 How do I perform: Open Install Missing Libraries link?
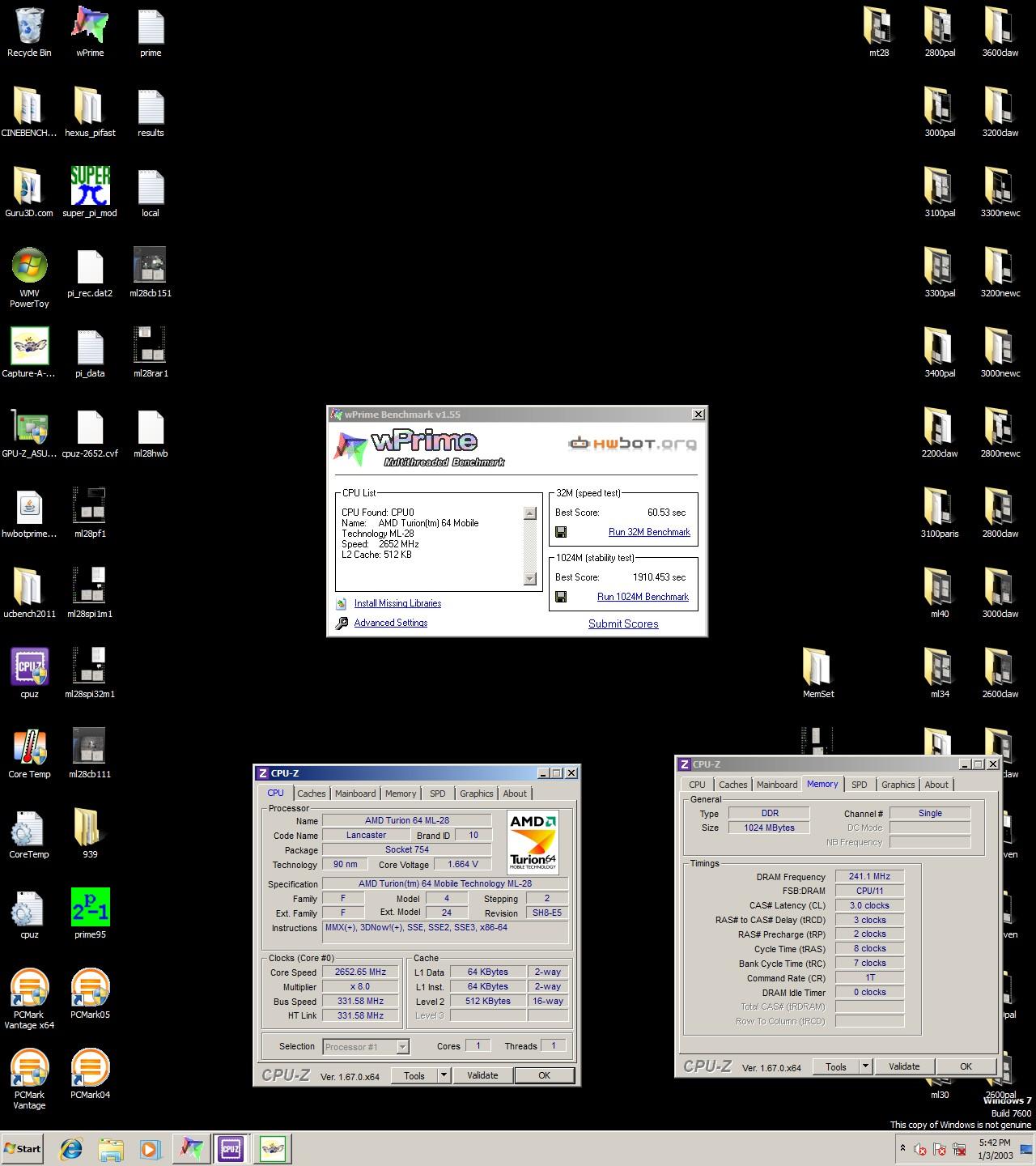coord(397,603)
